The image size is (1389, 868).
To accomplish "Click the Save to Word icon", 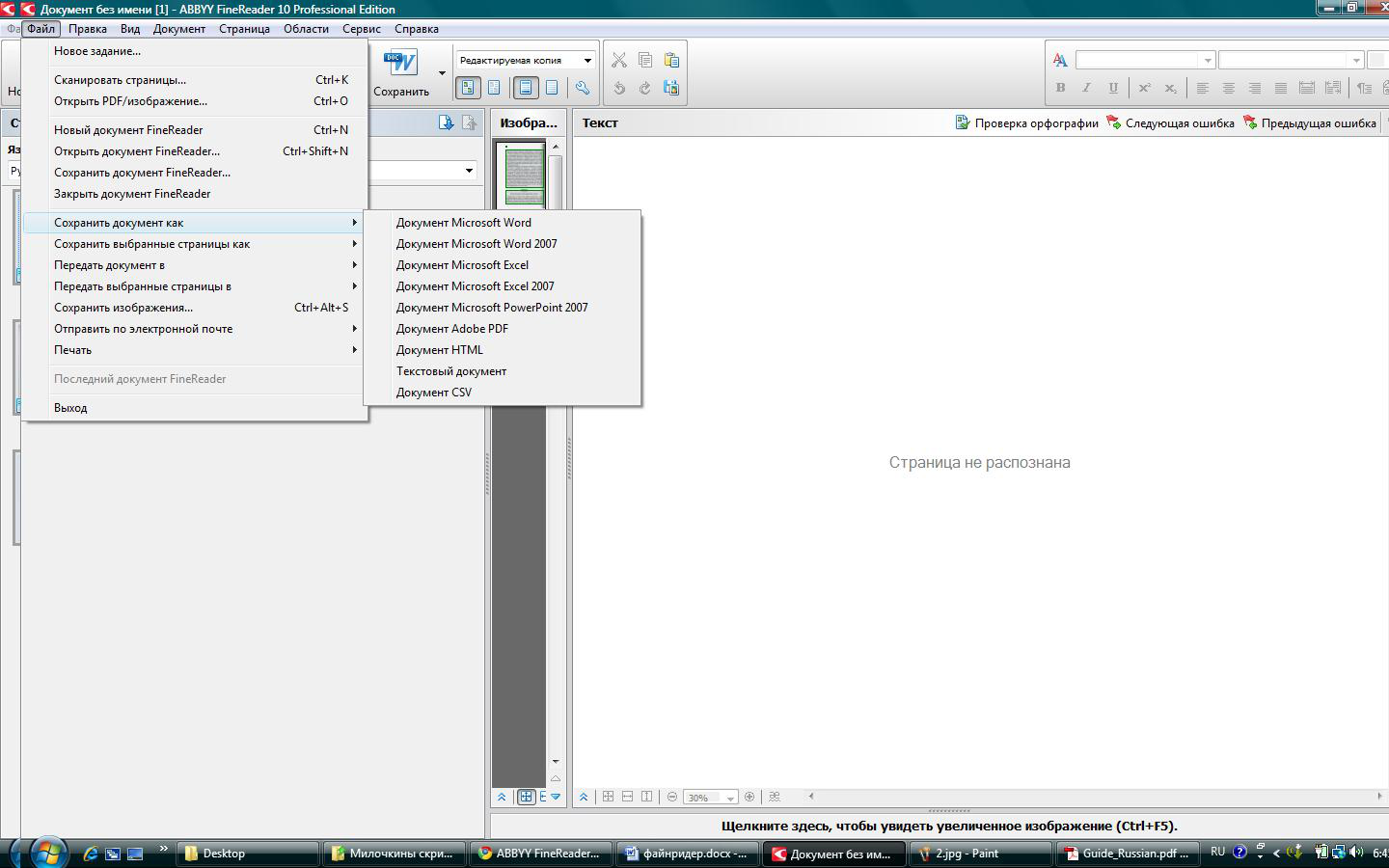I will point(400,64).
